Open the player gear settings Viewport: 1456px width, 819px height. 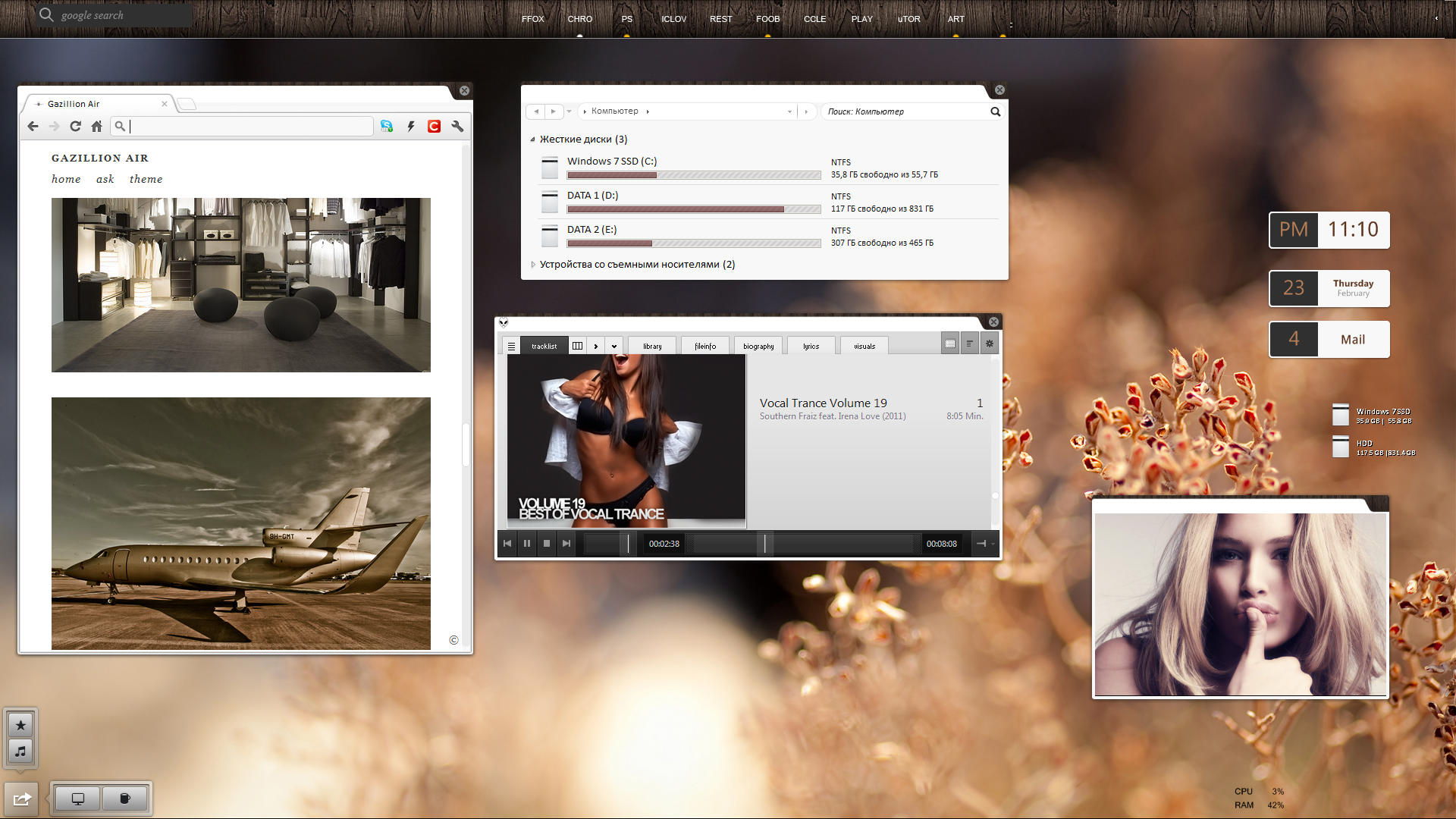(990, 344)
